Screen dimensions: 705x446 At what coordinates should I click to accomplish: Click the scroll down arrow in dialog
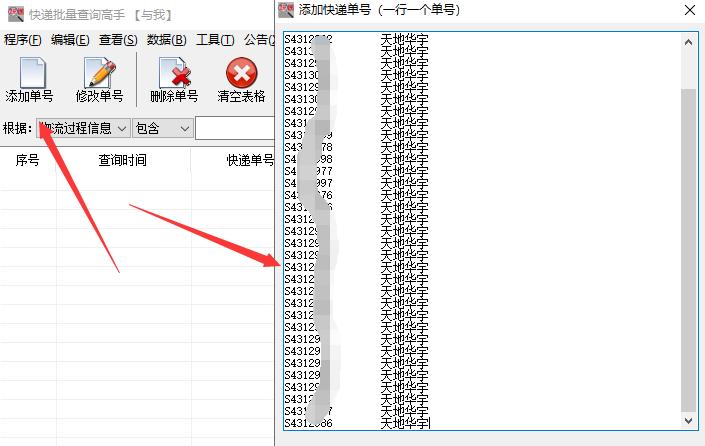688,421
